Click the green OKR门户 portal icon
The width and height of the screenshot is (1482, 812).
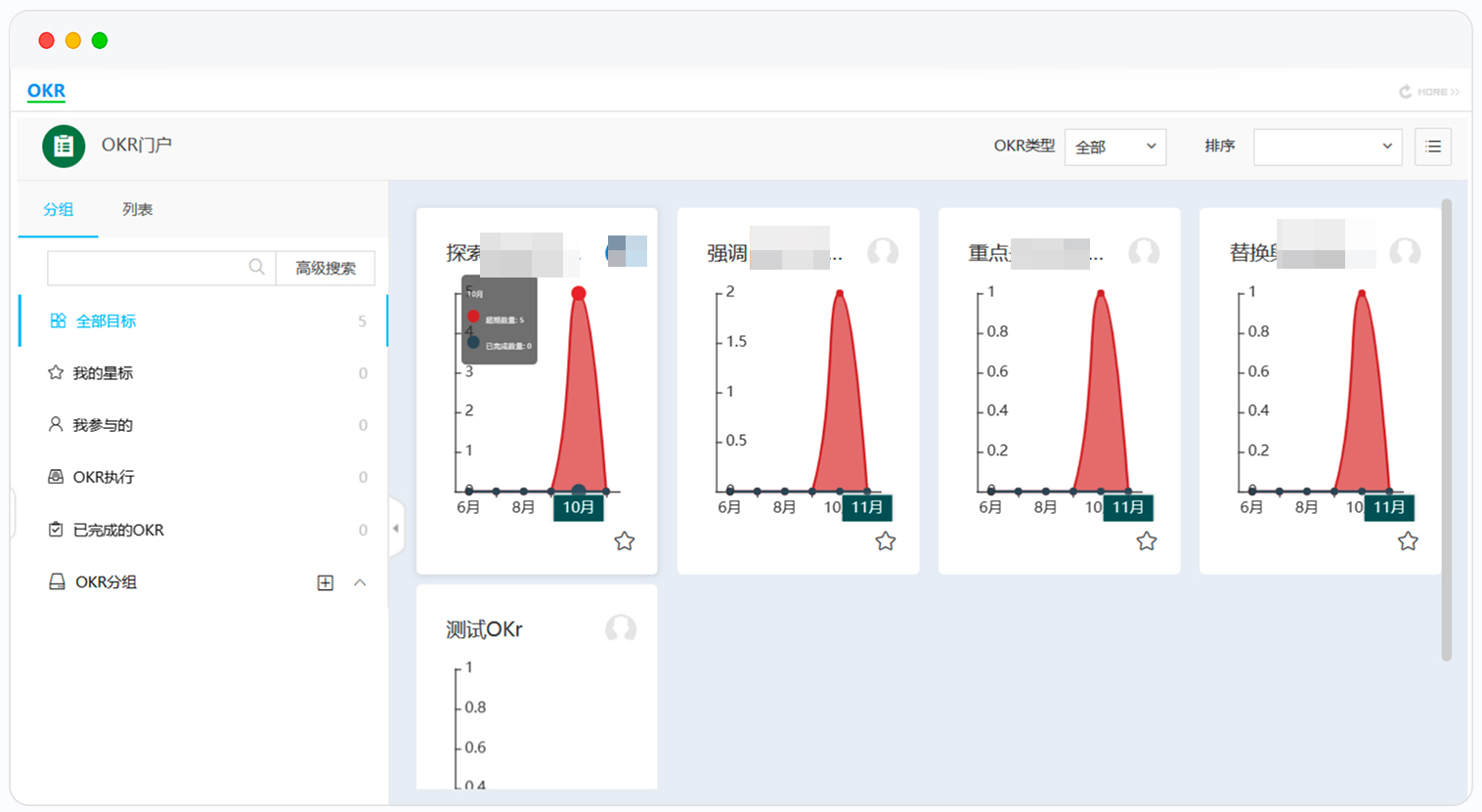pyautogui.click(x=64, y=147)
